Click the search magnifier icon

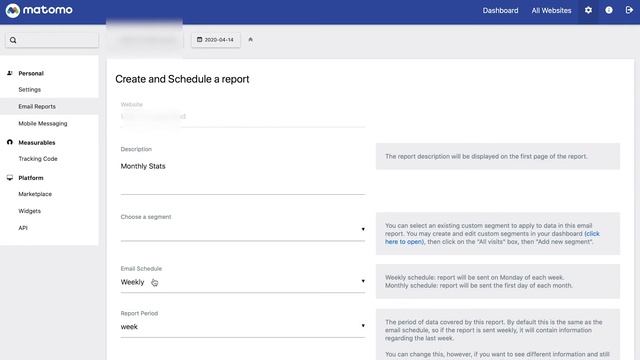13,40
